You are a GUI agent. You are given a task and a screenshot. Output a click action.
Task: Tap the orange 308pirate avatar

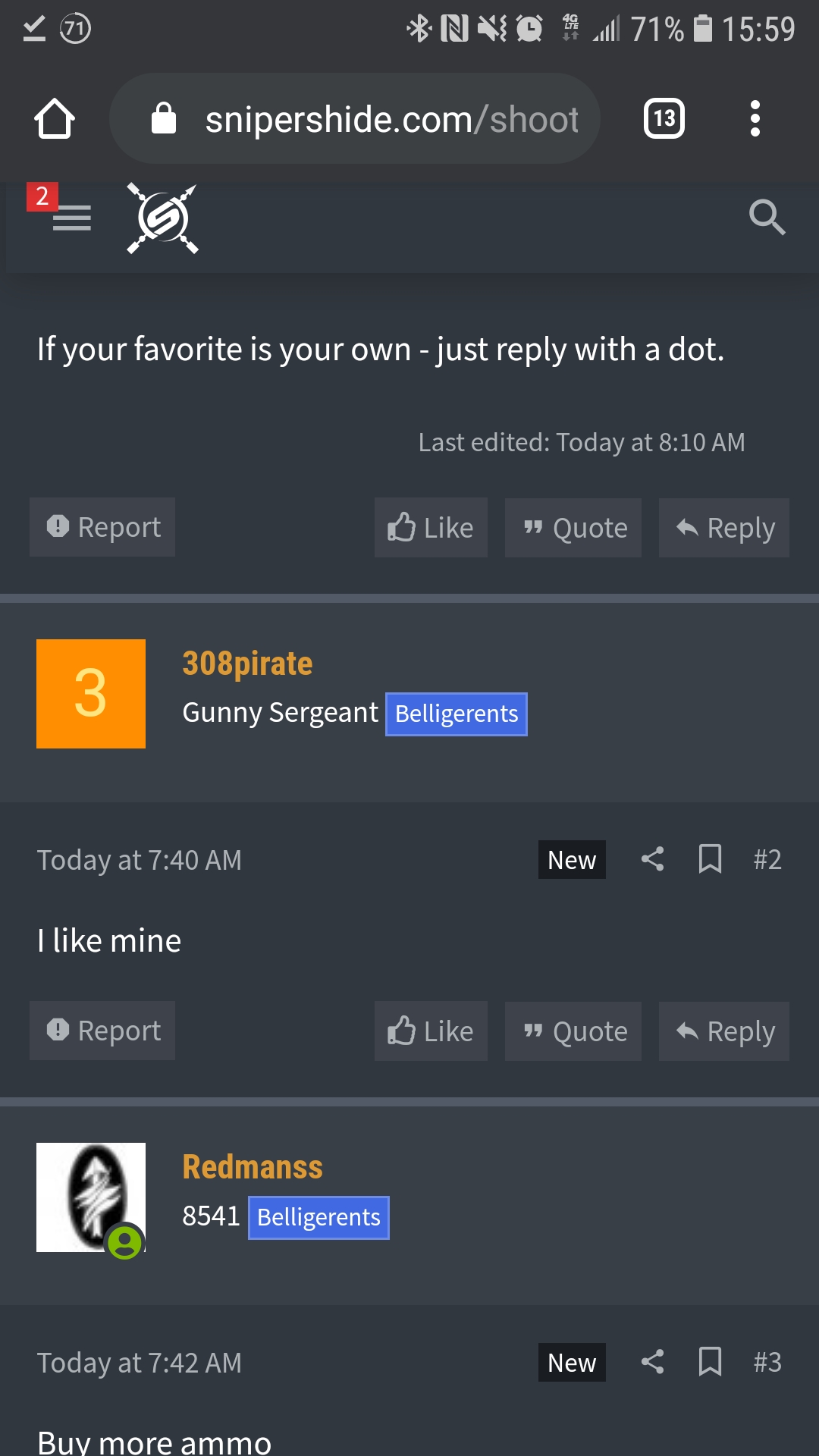[91, 694]
